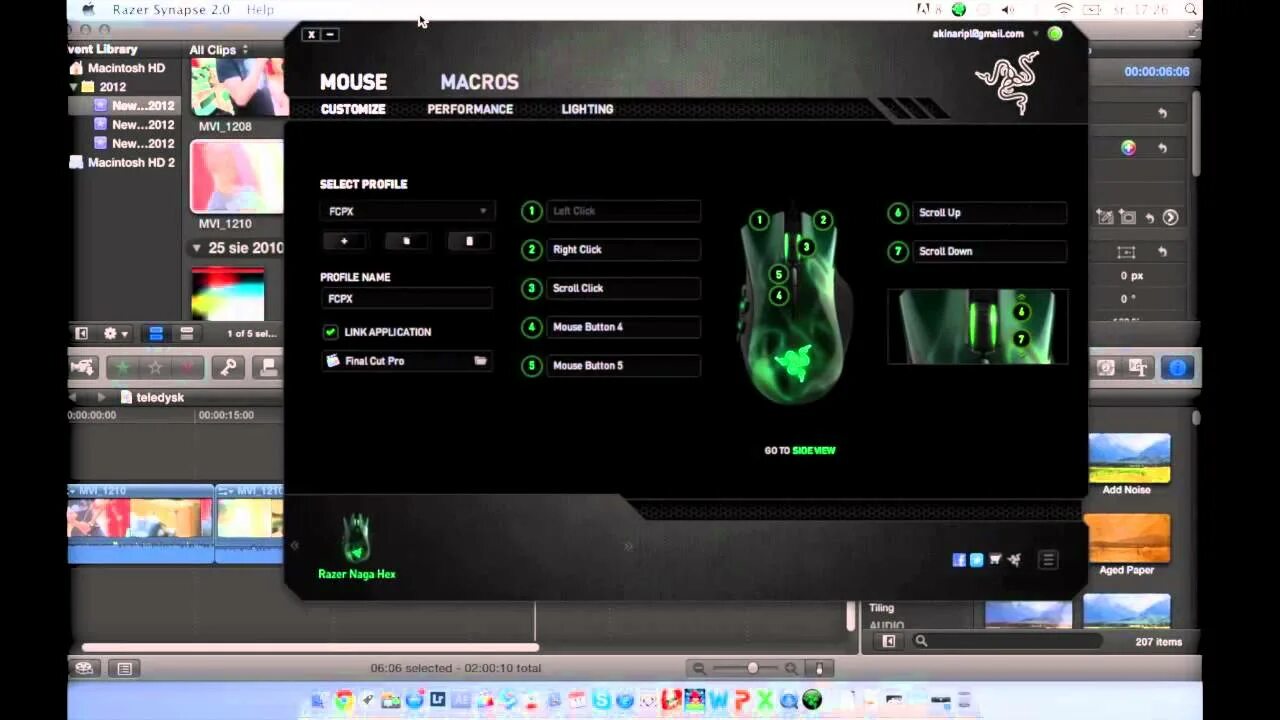Select the Final Cut Pro linked application field
This screenshot has height=720, width=1280.
pyautogui.click(x=407, y=361)
